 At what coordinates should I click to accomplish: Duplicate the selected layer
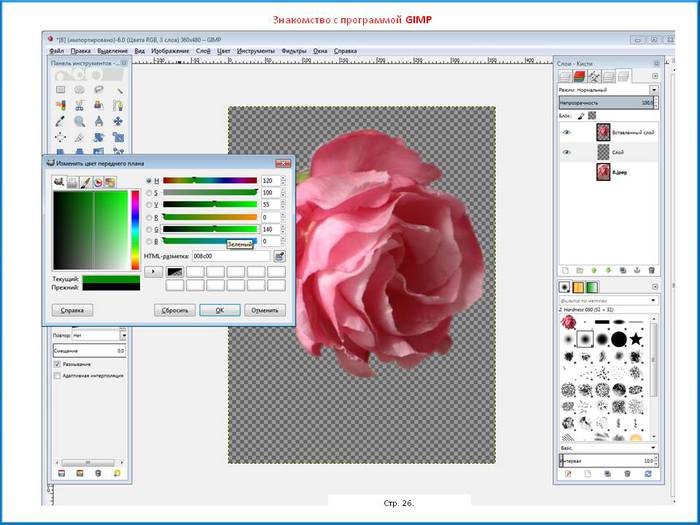[623, 271]
